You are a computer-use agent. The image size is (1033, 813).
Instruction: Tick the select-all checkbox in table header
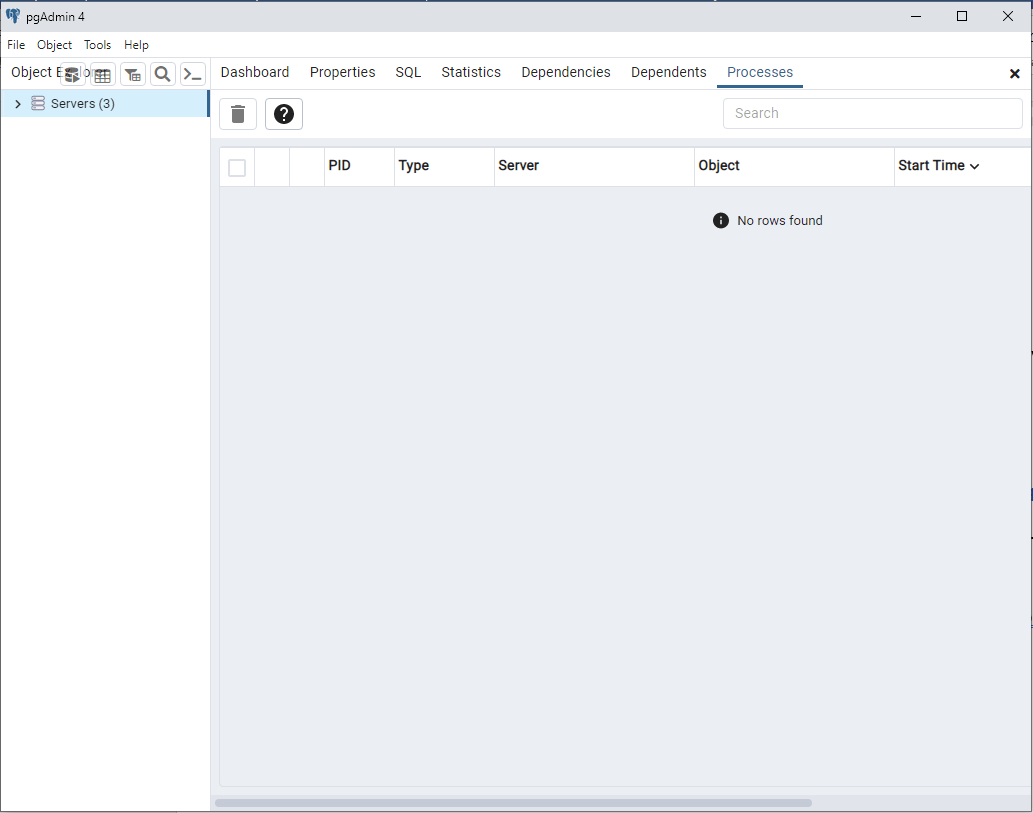coord(237,167)
